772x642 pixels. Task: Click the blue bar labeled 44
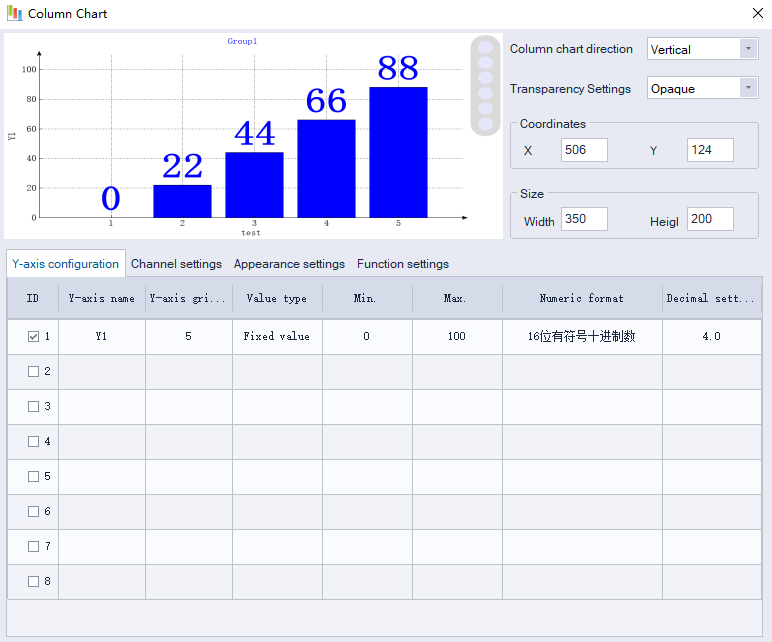tap(255, 185)
